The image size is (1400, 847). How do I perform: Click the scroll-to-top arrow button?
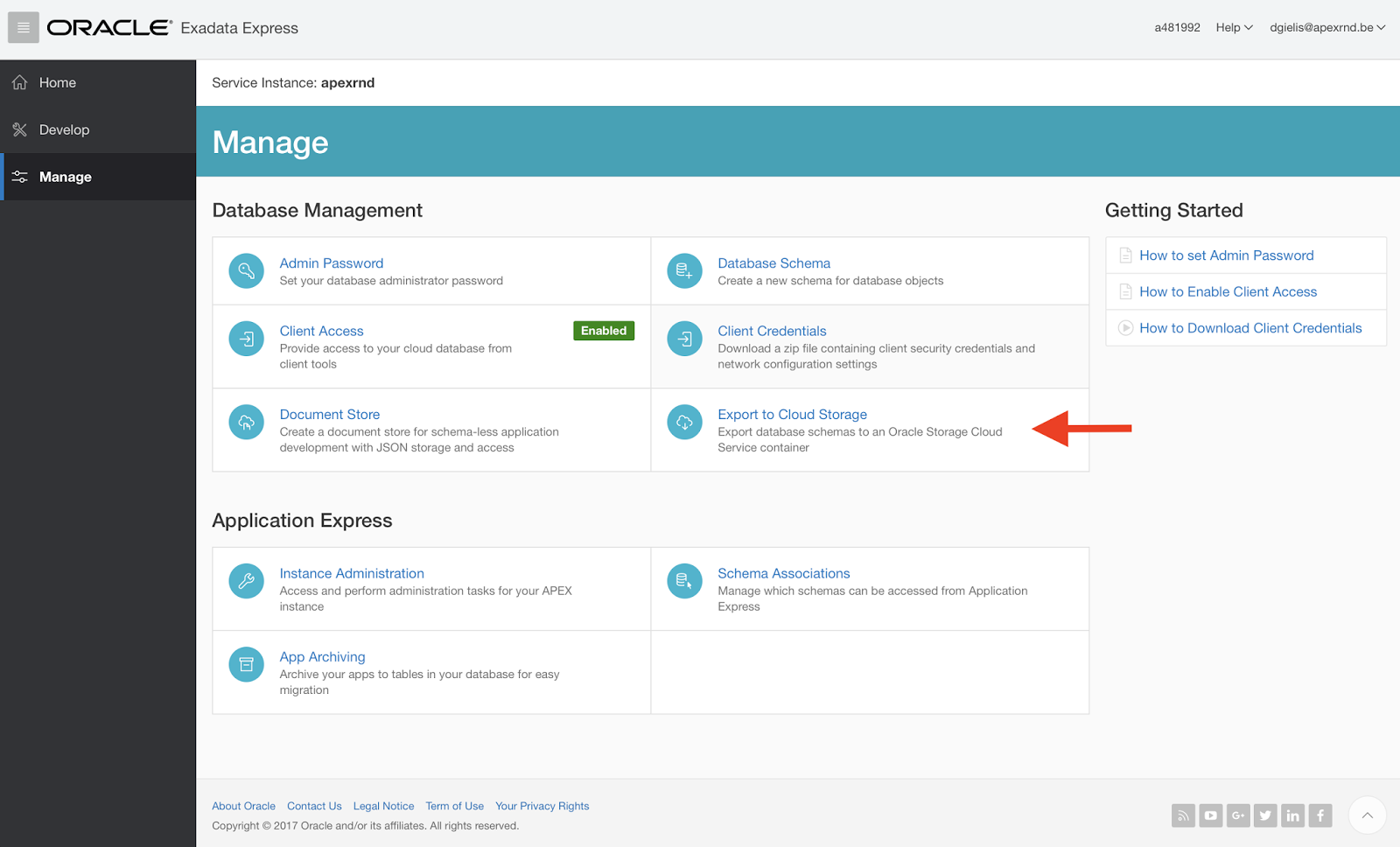[x=1367, y=815]
